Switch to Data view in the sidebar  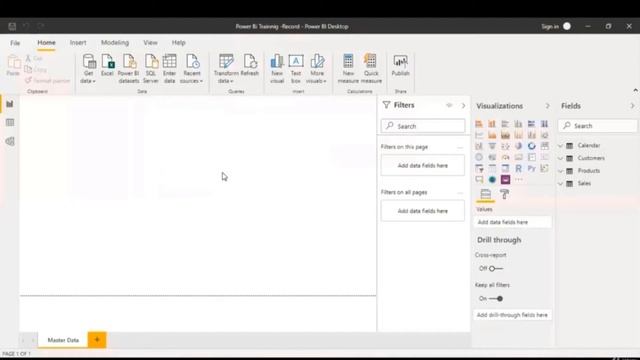10,122
